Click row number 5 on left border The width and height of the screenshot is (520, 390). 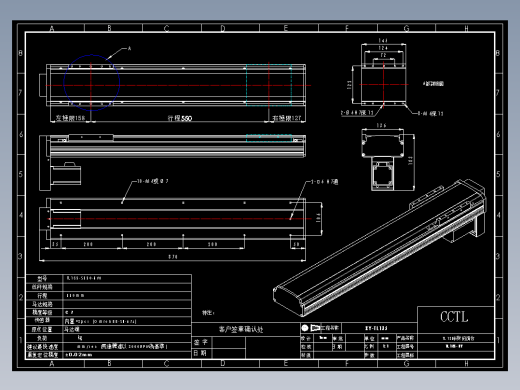pyautogui.click(x=21, y=174)
